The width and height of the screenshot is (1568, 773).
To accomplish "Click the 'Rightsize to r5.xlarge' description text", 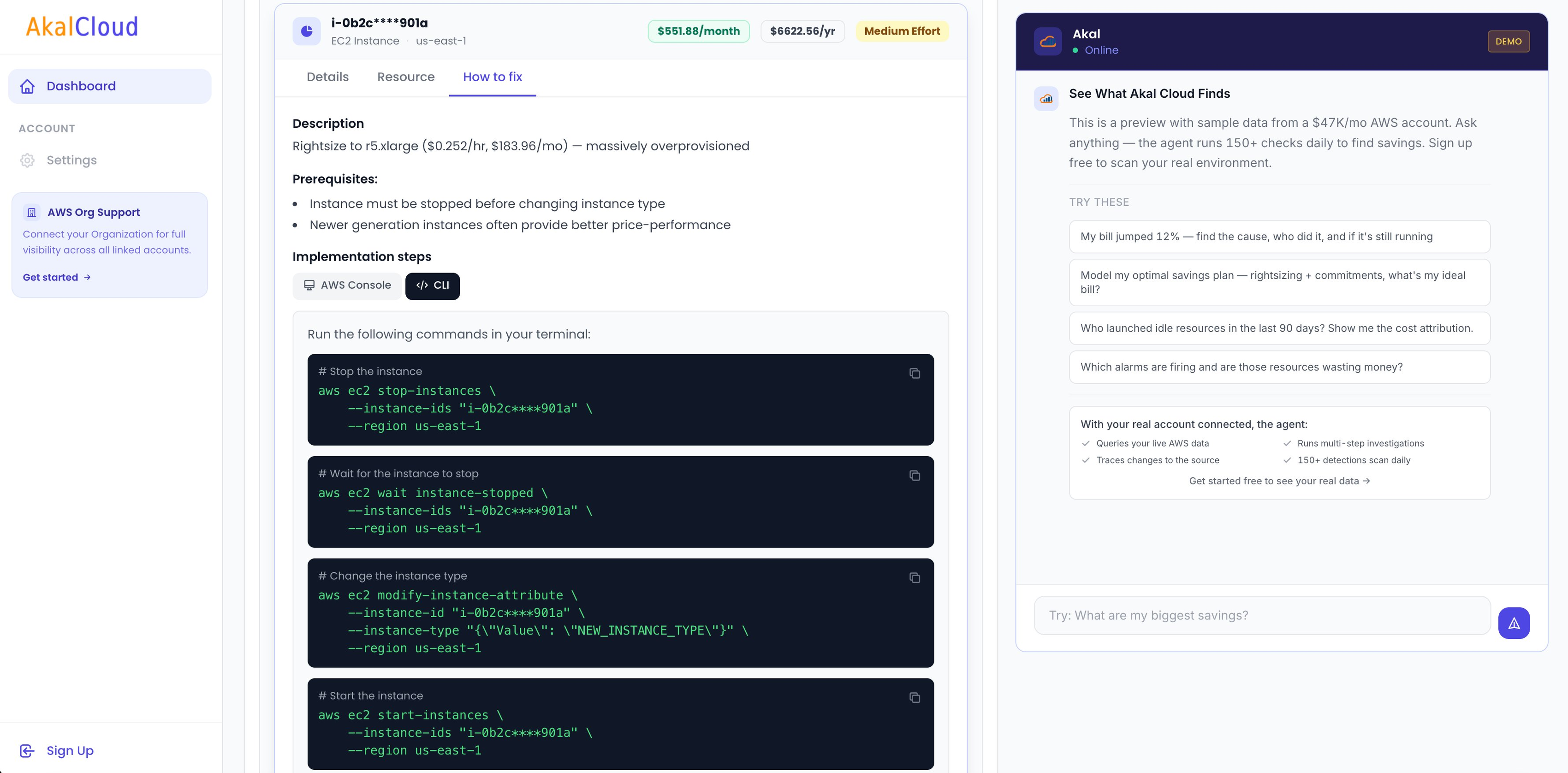I will (x=521, y=146).
